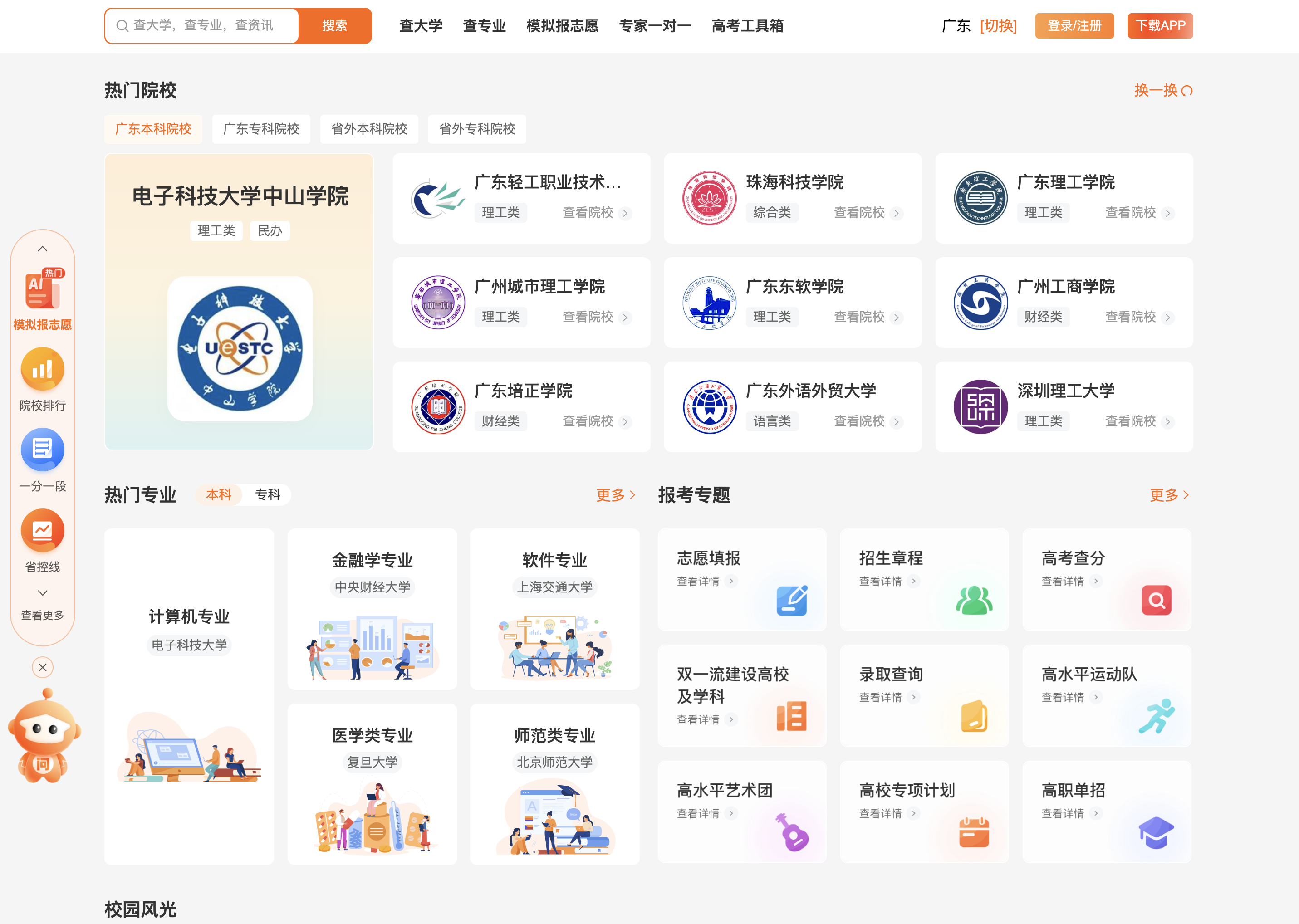1299x924 pixels.
Task: Open the 查专业 nav menu
Action: tap(484, 25)
